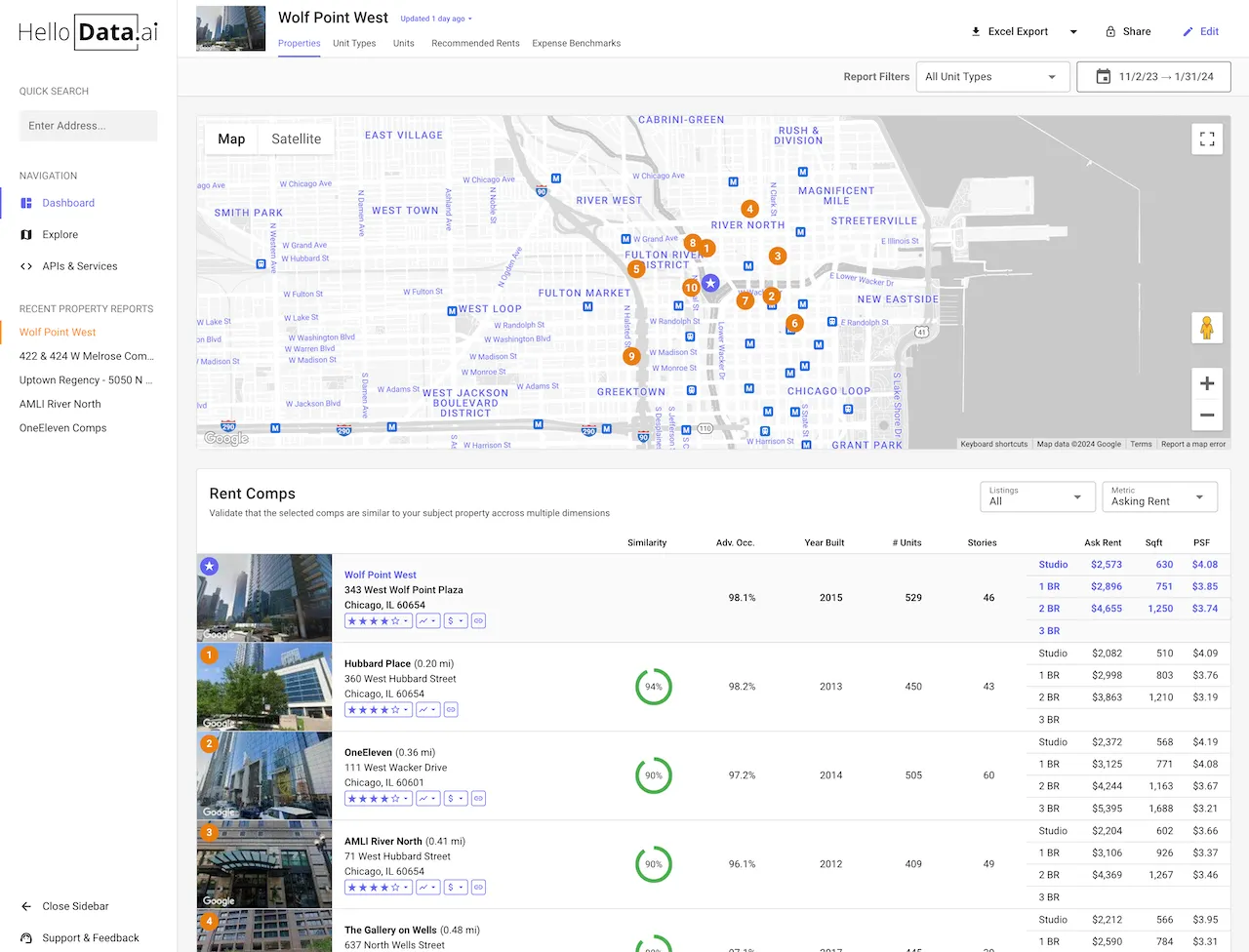This screenshot has height=952, width=1249.
Task: Switch to the Properties tab
Action: [299, 43]
